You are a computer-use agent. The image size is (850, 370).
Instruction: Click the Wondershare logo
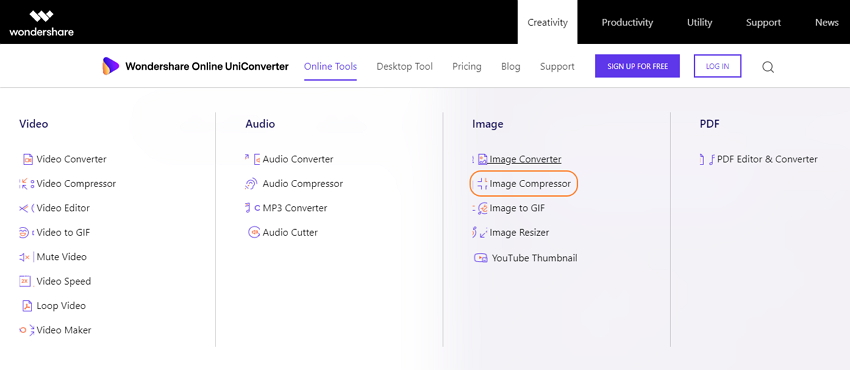tap(41, 23)
